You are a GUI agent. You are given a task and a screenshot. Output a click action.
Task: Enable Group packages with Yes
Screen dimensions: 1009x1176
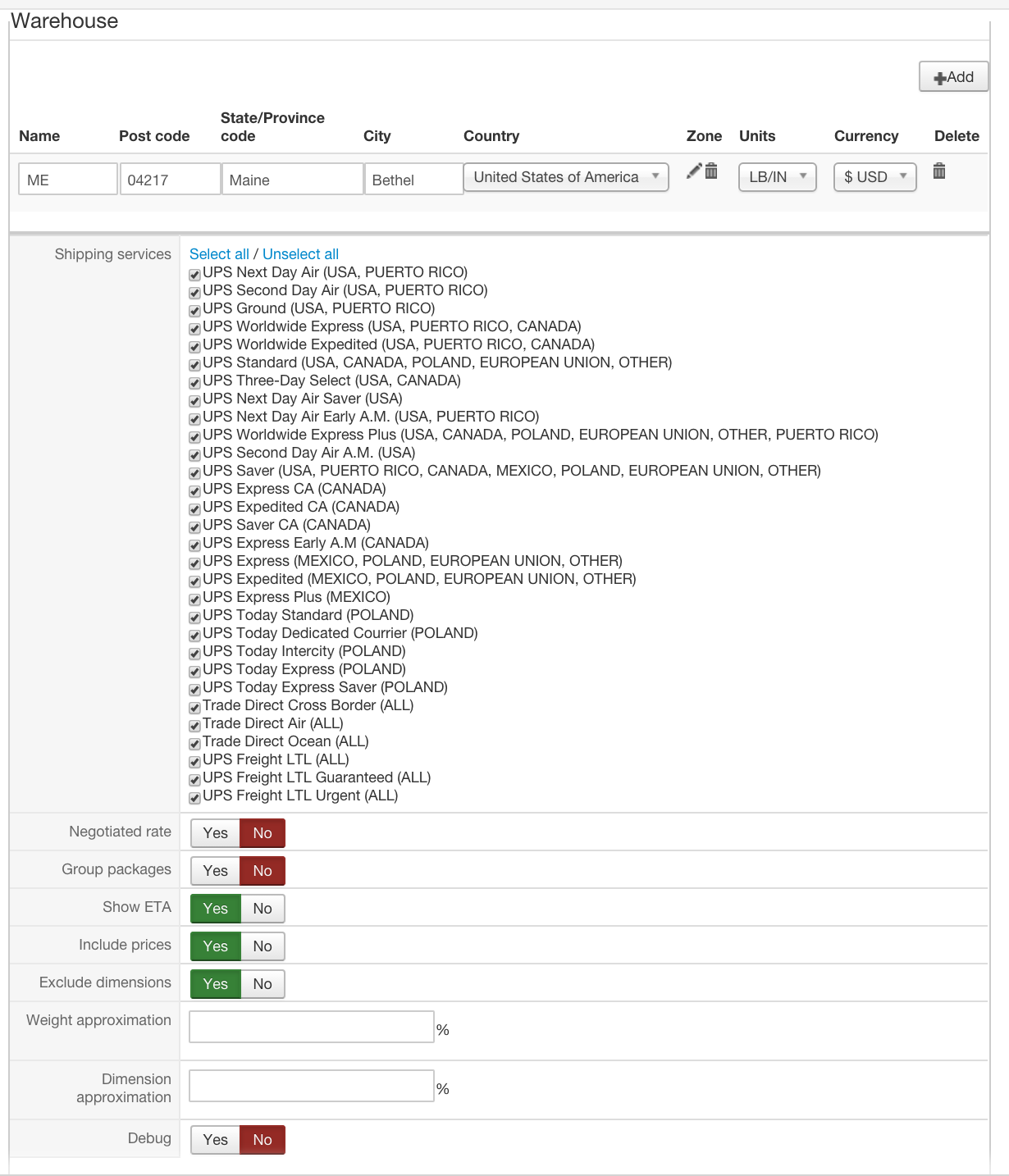coord(215,871)
